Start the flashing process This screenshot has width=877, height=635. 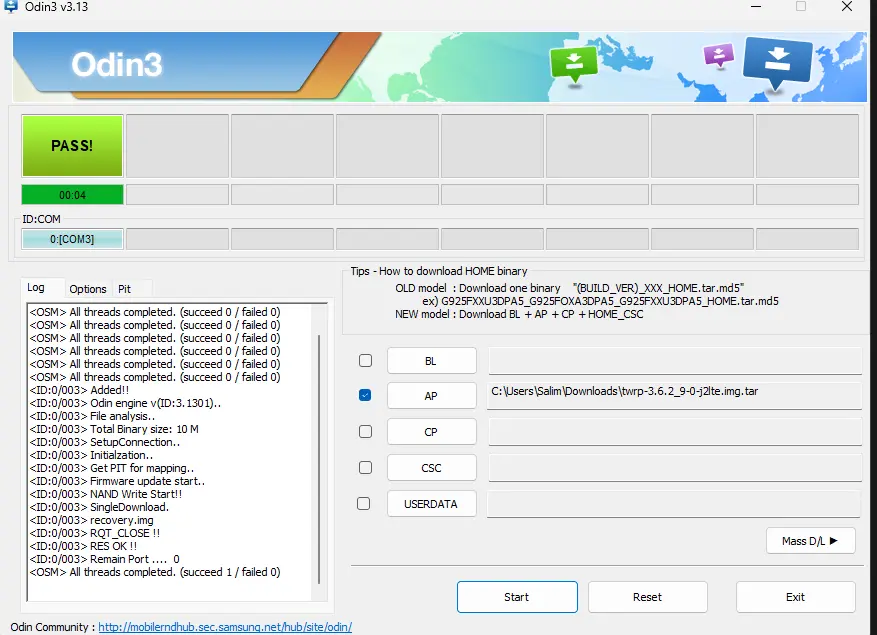tap(517, 597)
